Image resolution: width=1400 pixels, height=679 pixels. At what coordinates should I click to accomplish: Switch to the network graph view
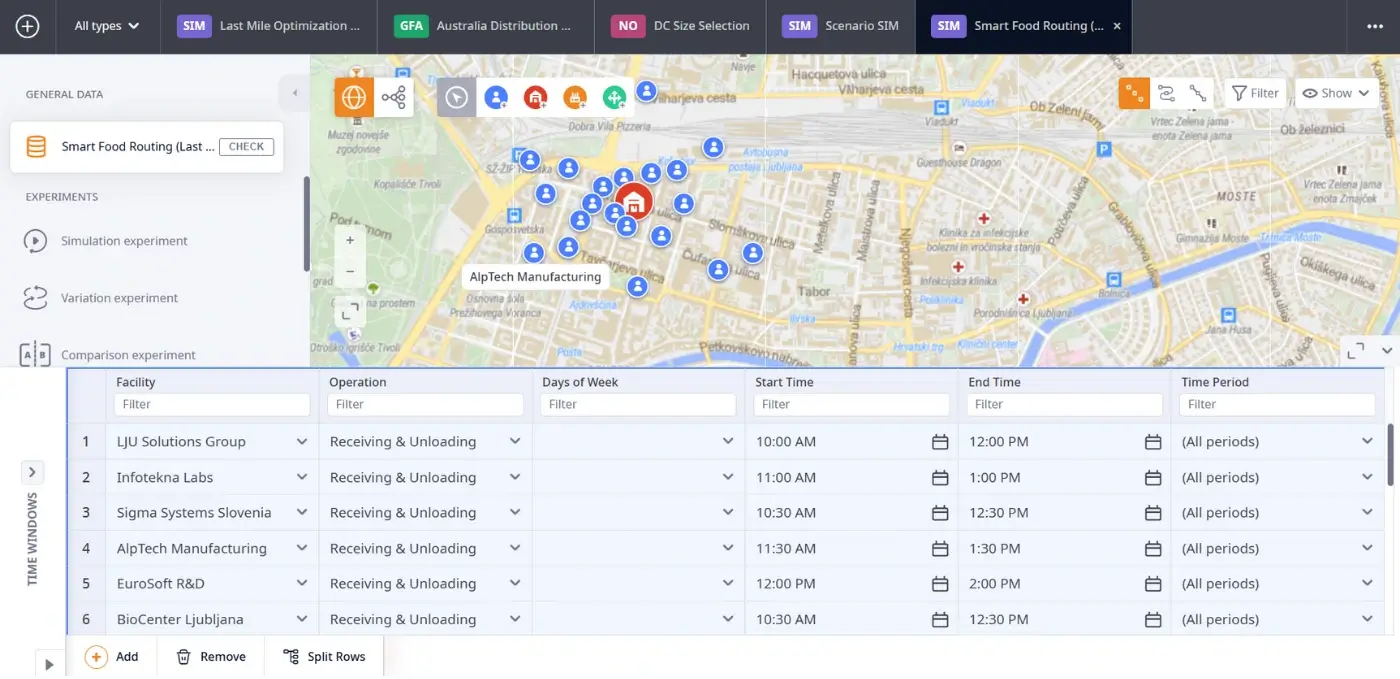(394, 97)
